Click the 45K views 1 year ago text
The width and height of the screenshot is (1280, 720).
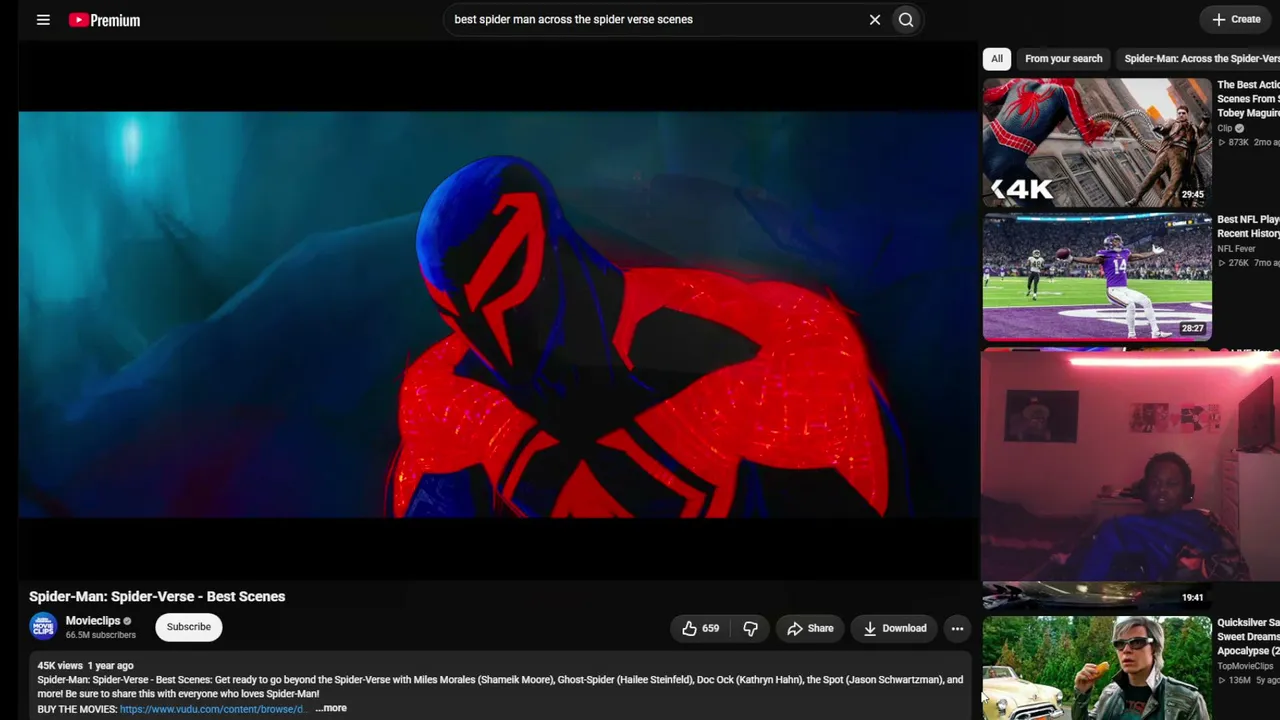tap(85, 665)
